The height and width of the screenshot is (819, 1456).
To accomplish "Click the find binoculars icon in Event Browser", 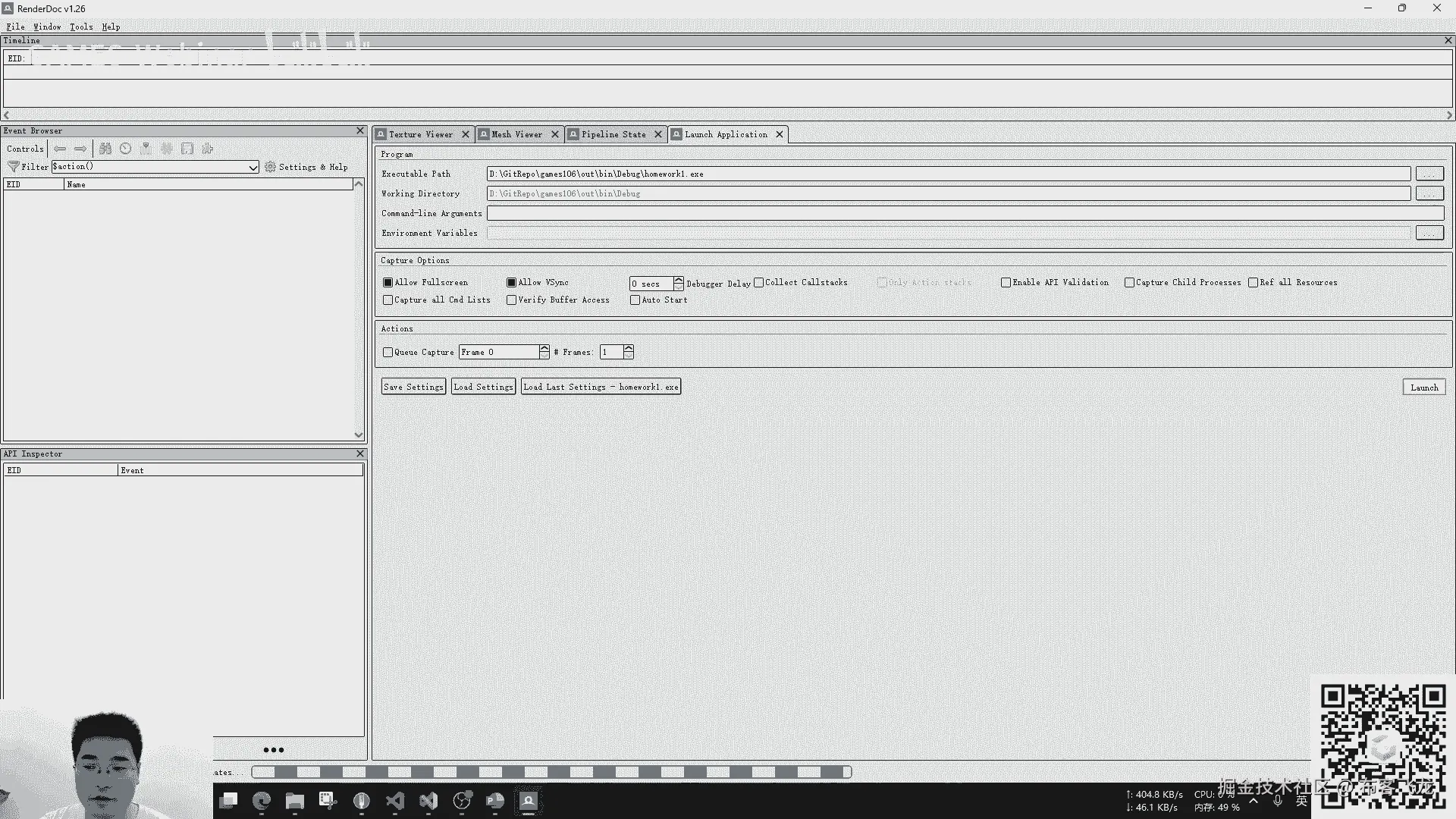I will coord(105,149).
